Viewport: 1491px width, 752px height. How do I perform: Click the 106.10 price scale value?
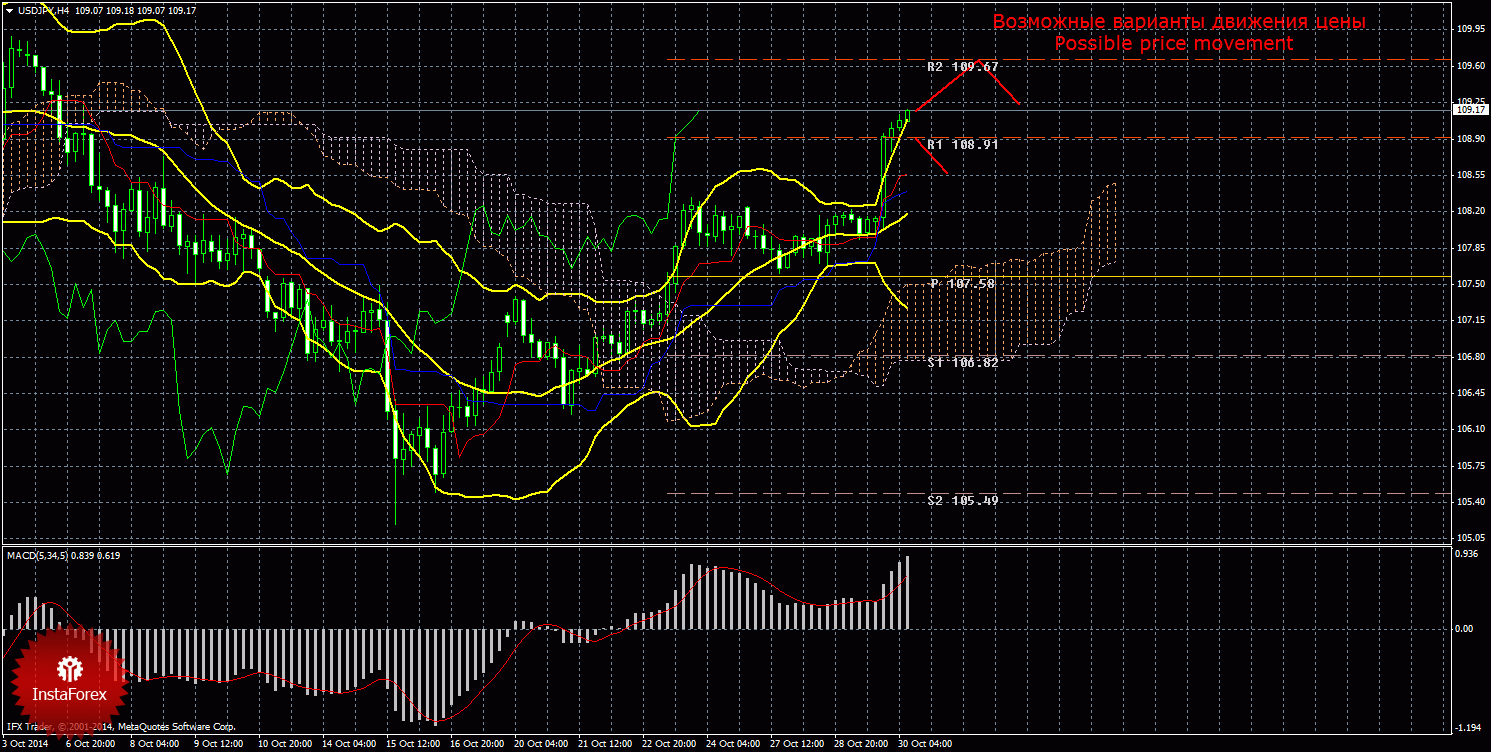[1470, 429]
